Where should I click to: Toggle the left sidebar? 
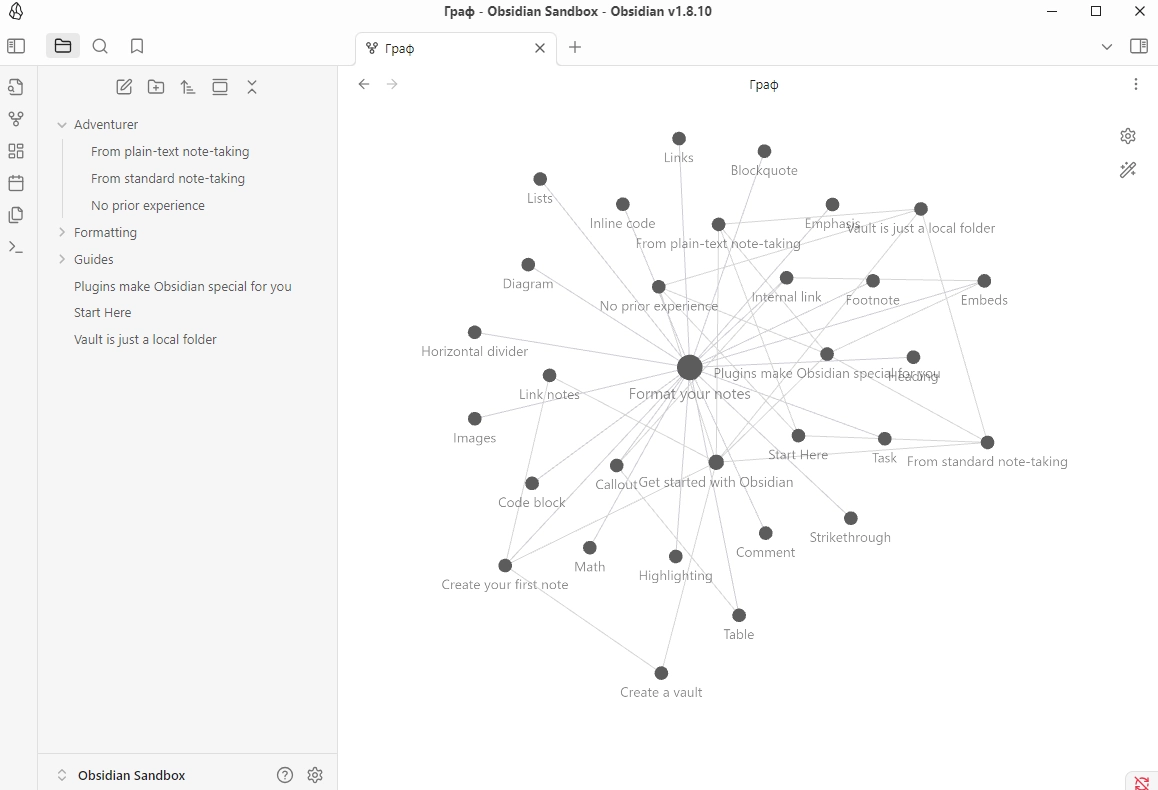15,46
